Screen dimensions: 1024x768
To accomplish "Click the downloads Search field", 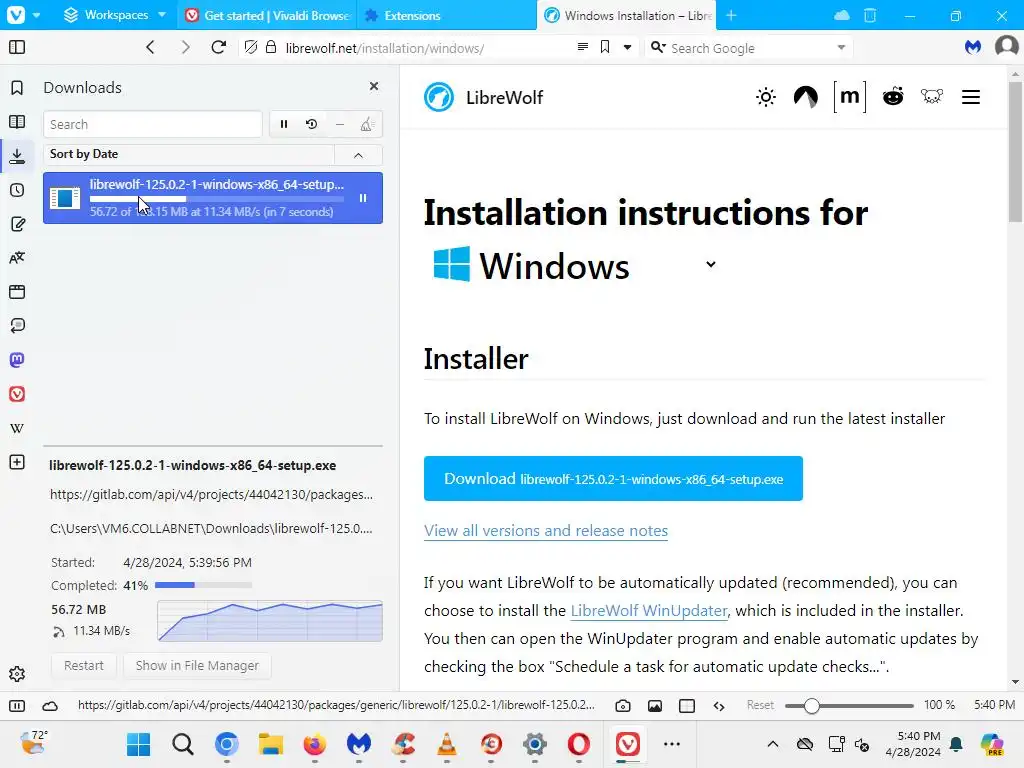I will tap(153, 124).
